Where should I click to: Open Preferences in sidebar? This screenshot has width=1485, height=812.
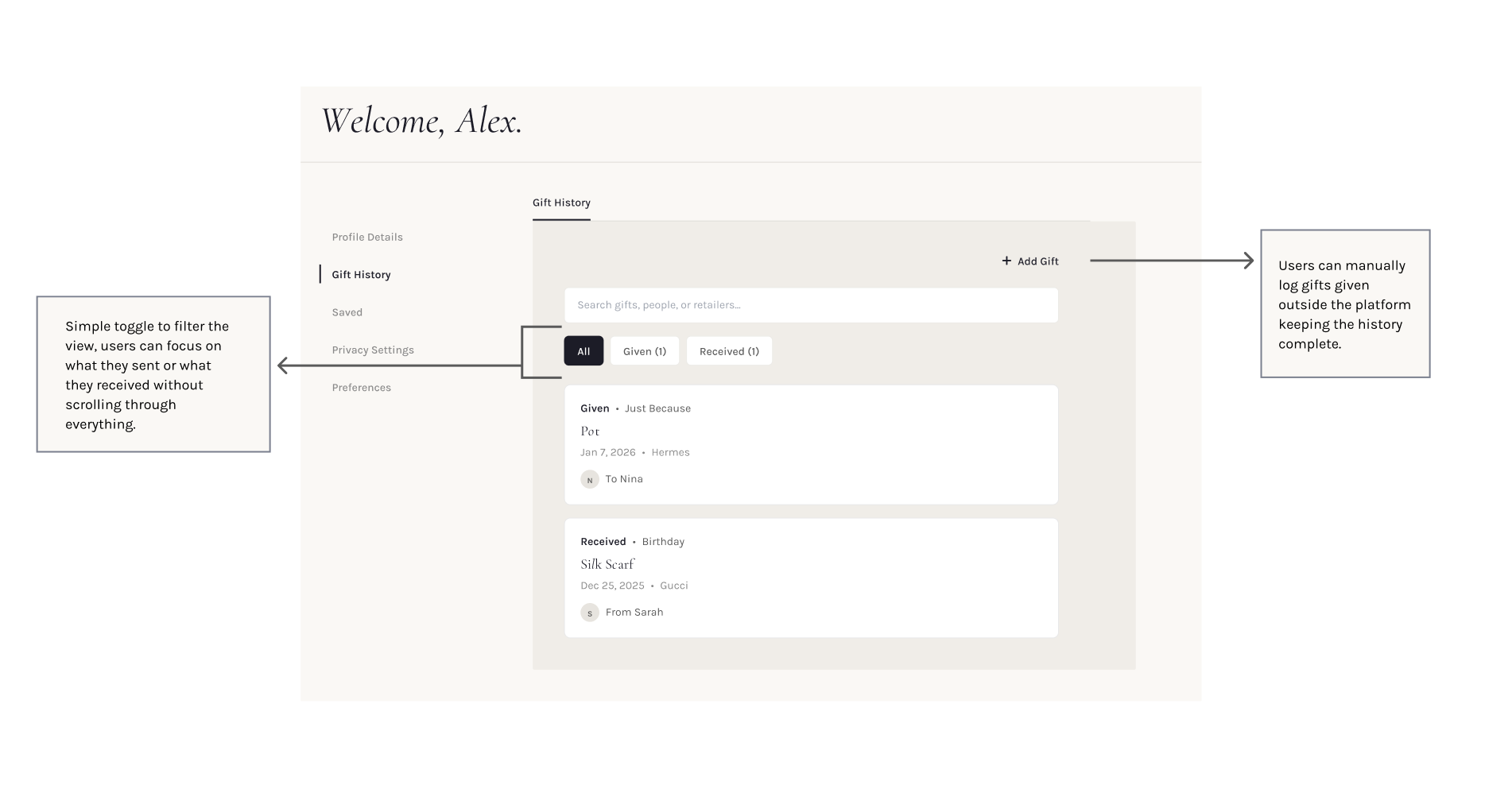[362, 388]
